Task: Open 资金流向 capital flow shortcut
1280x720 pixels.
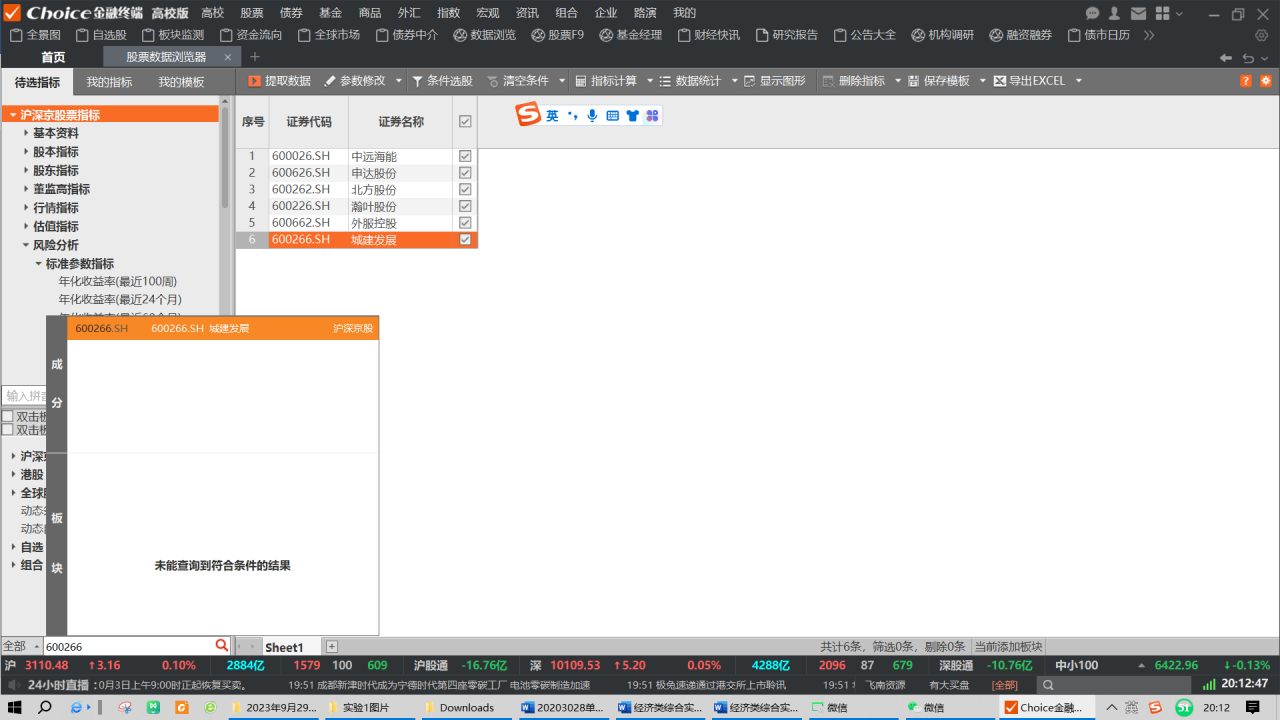Action: coord(251,35)
